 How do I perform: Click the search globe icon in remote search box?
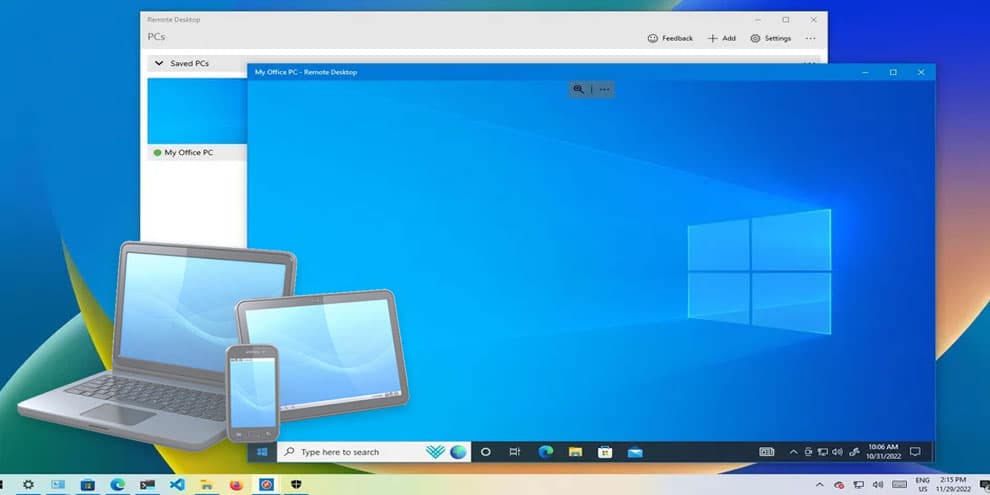click(458, 452)
